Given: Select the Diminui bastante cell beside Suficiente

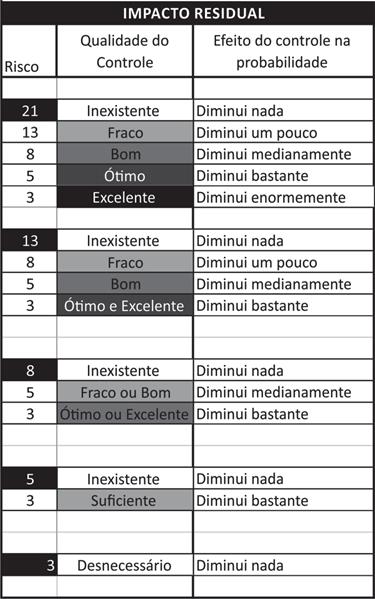Looking at the screenshot, I should click(x=283, y=500).
